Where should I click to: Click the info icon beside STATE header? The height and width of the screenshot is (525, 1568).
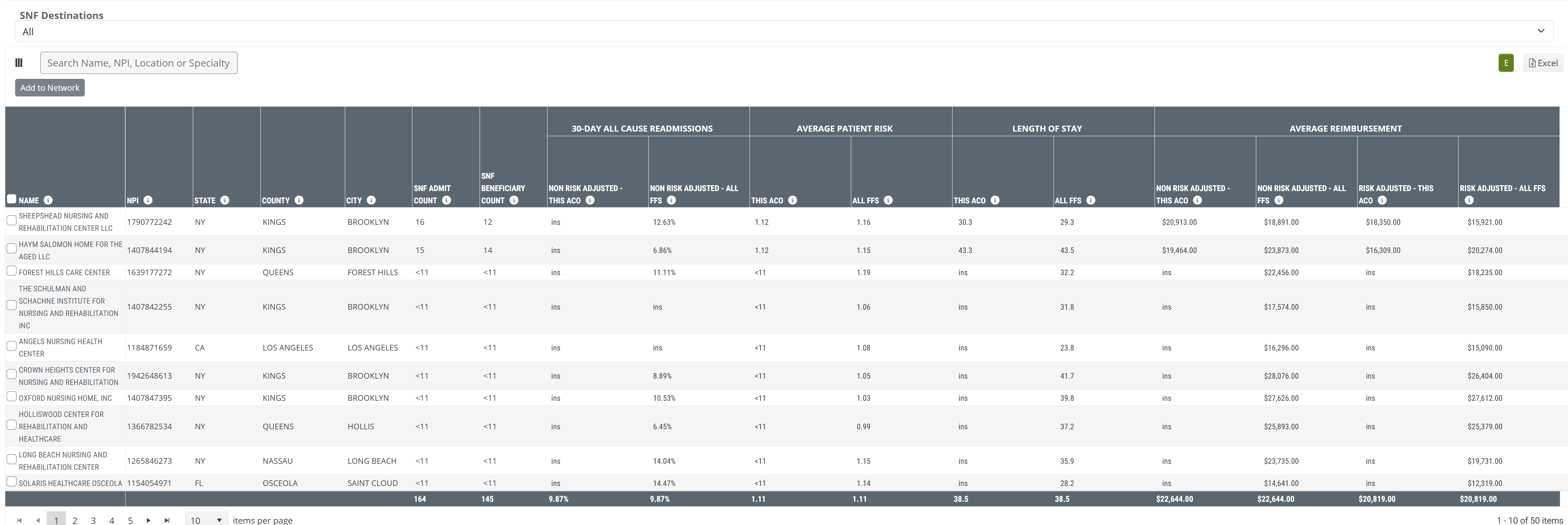pos(225,200)
